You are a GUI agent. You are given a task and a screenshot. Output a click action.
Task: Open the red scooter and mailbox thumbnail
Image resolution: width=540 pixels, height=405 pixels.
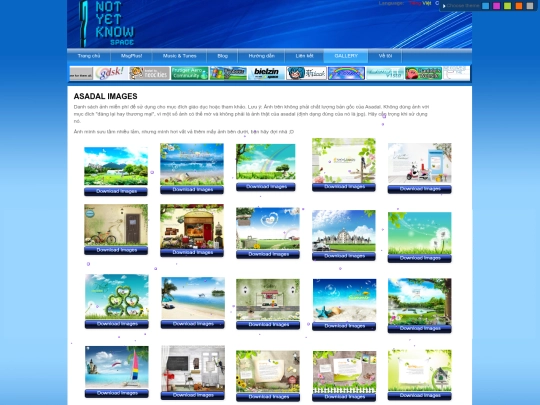(x=419, y=163)
